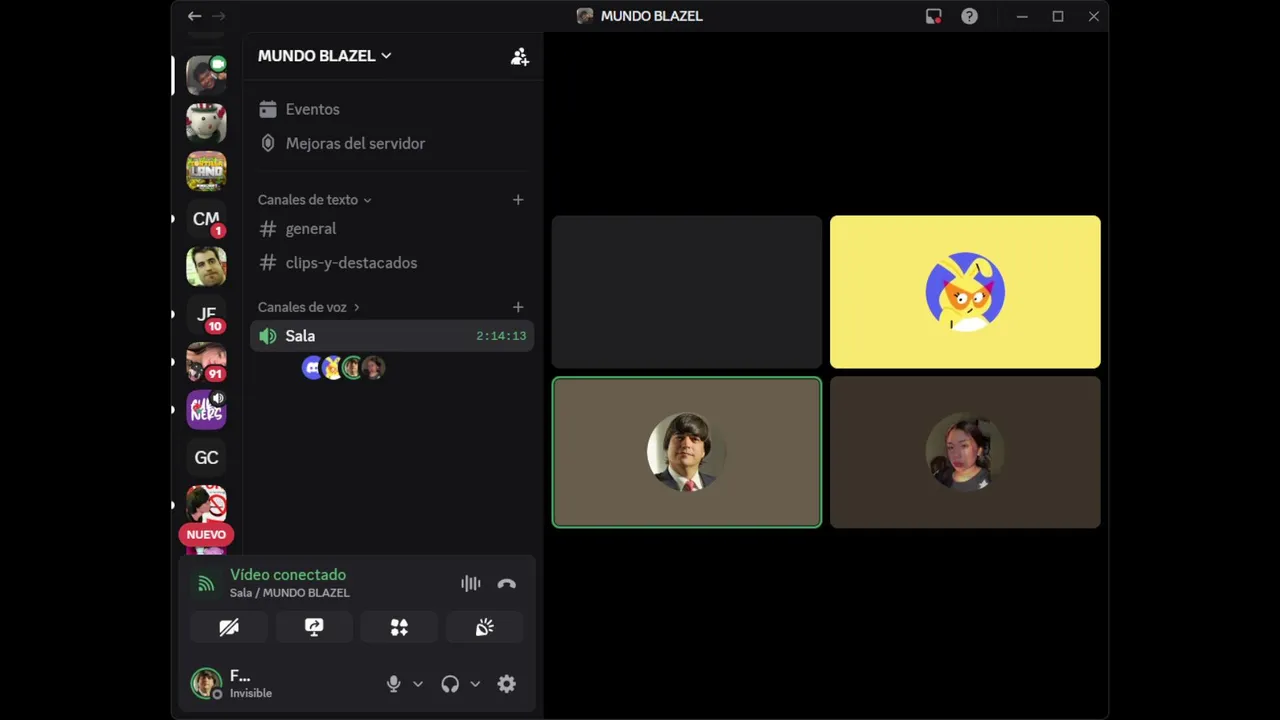
Task: Add a voice channel with the plus icon
Action: [x=518, y=307]
